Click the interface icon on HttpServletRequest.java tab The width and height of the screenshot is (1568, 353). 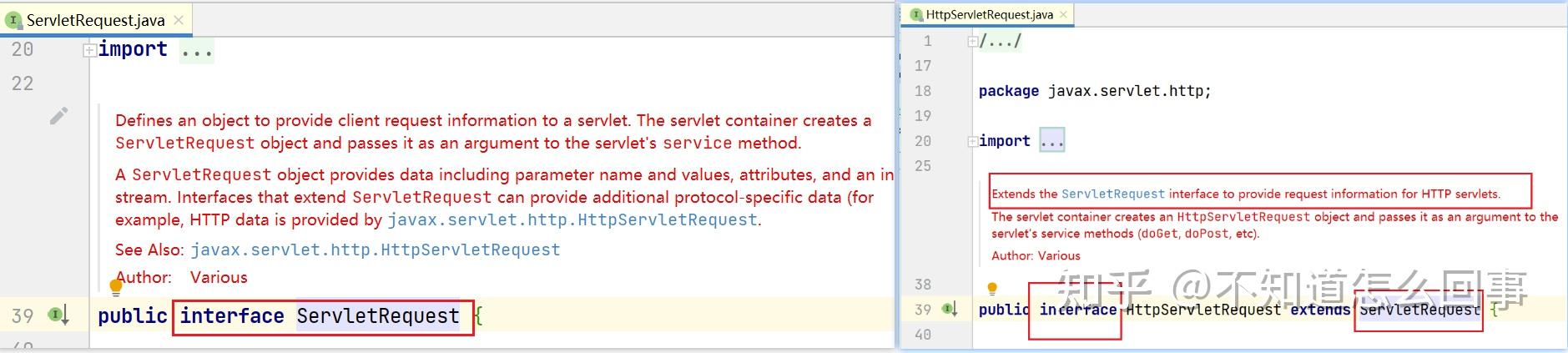916,15
